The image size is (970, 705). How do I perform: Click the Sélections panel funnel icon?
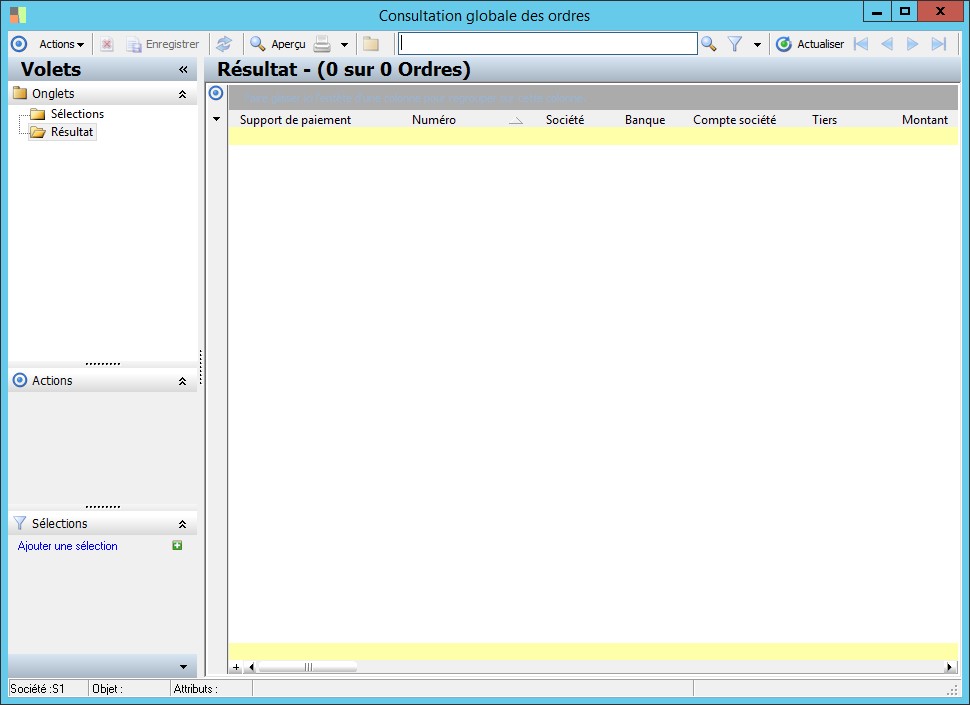(20, 523)
